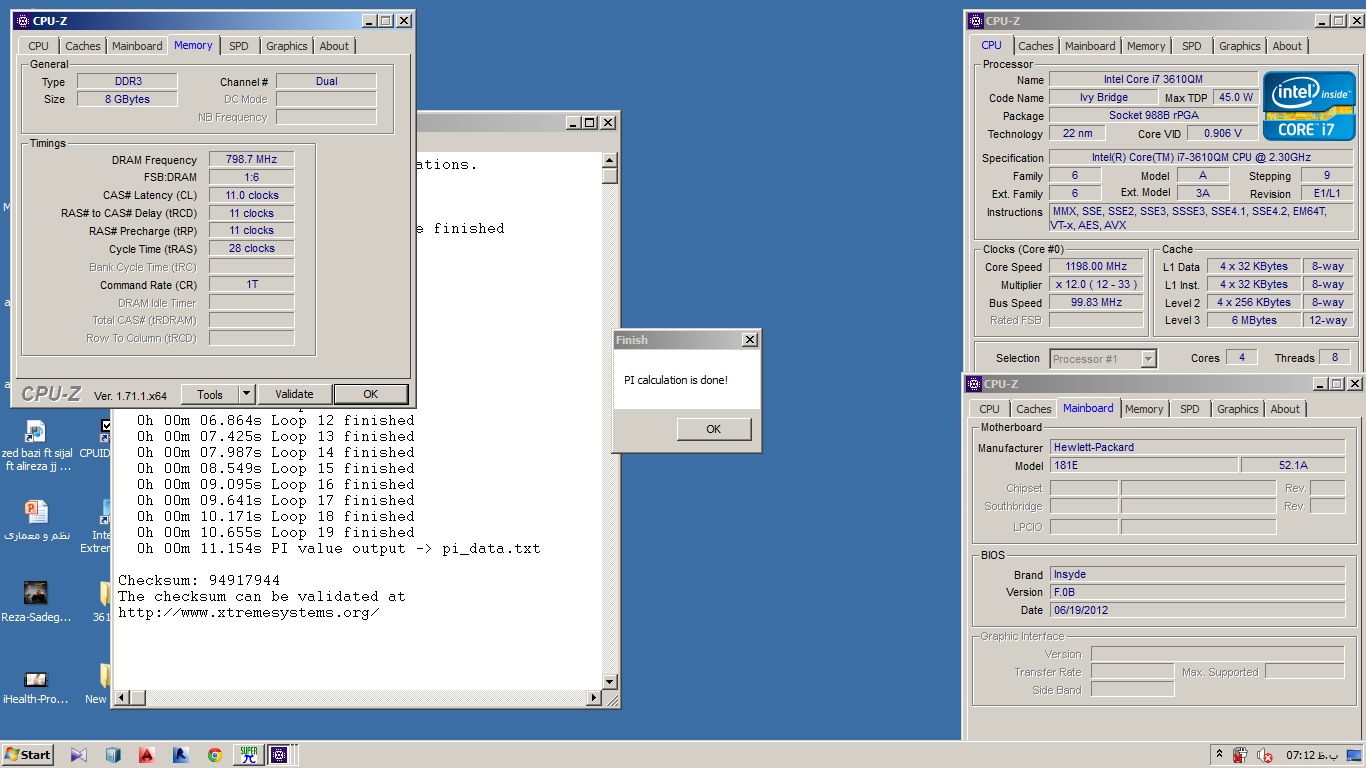1366x768 pixels.
Task: Select Mainboard tab in Memory CPU-Z window
Action: click(137, 46)
